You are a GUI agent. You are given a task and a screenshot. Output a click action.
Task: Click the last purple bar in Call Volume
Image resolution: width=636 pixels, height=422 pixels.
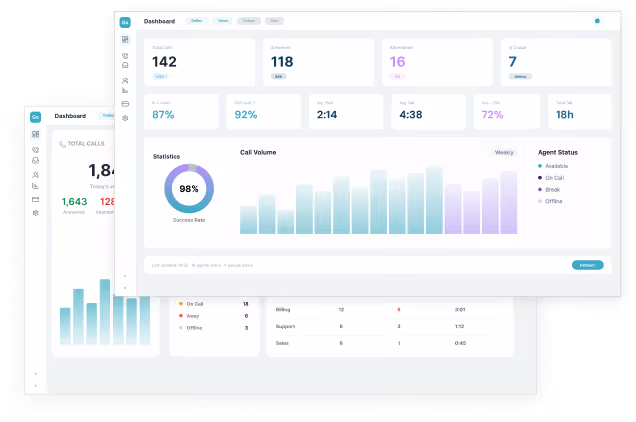[509, 202]
